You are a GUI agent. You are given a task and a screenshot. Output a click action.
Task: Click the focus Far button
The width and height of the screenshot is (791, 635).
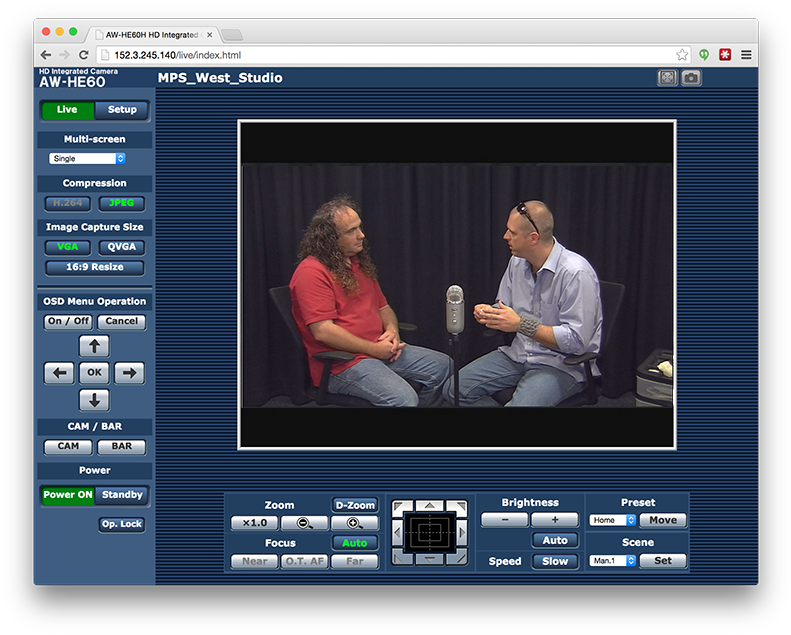pyautogui.click(x=354, y=561)
